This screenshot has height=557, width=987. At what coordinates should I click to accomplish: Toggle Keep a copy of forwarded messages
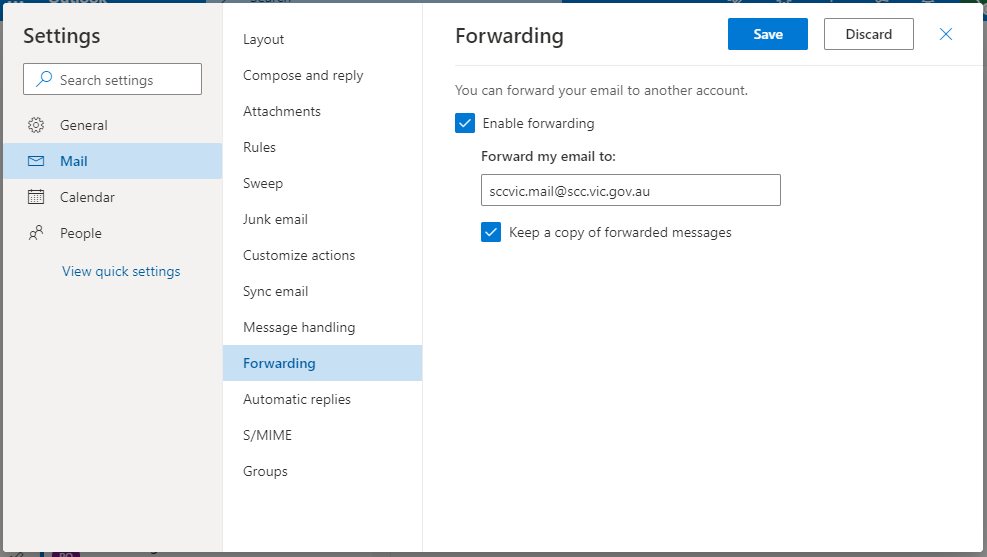tap(491, 232)
